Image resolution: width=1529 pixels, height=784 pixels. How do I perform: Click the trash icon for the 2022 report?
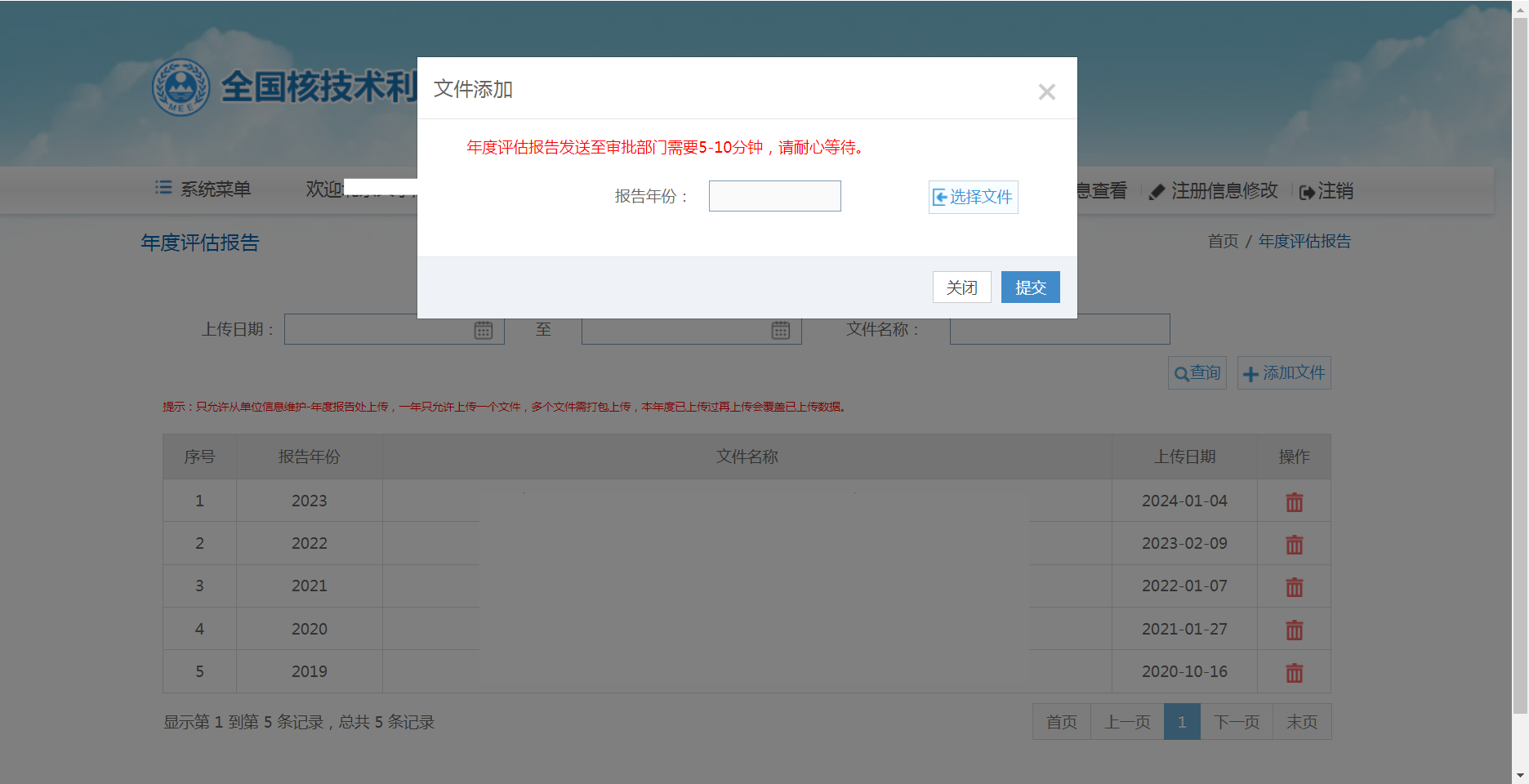coord(1294,544)
